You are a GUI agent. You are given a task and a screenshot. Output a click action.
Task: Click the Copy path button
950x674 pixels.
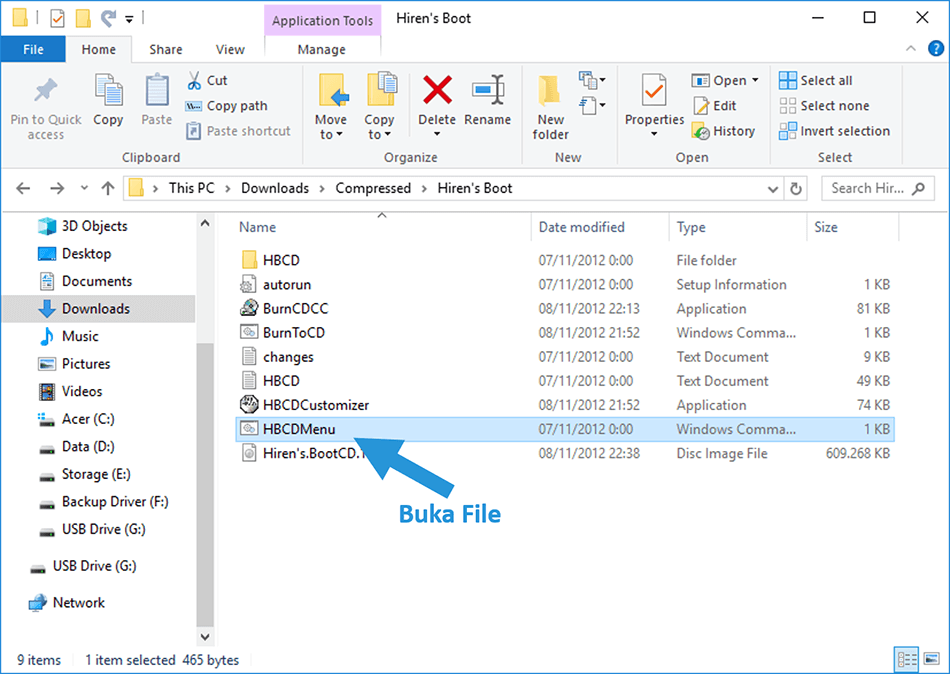point(227,105)
